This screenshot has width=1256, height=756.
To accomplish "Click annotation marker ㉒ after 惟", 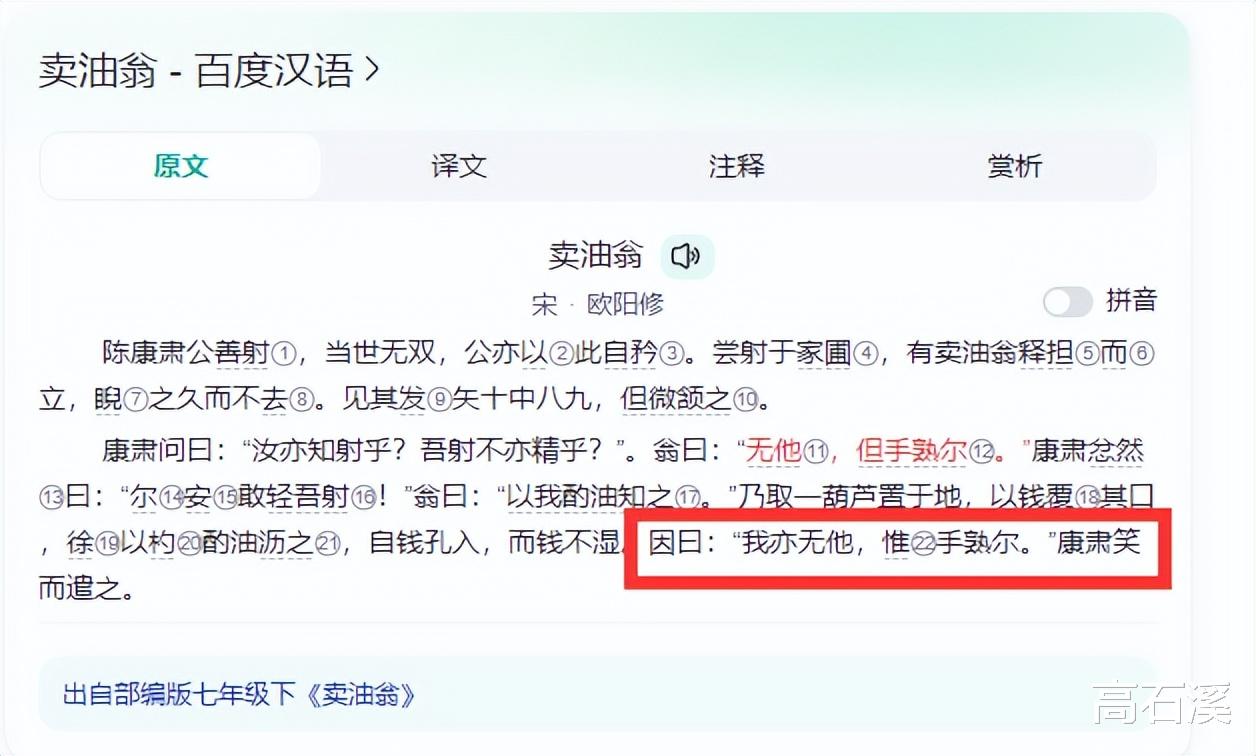I will pyautogui.click(x=923, y=545).
